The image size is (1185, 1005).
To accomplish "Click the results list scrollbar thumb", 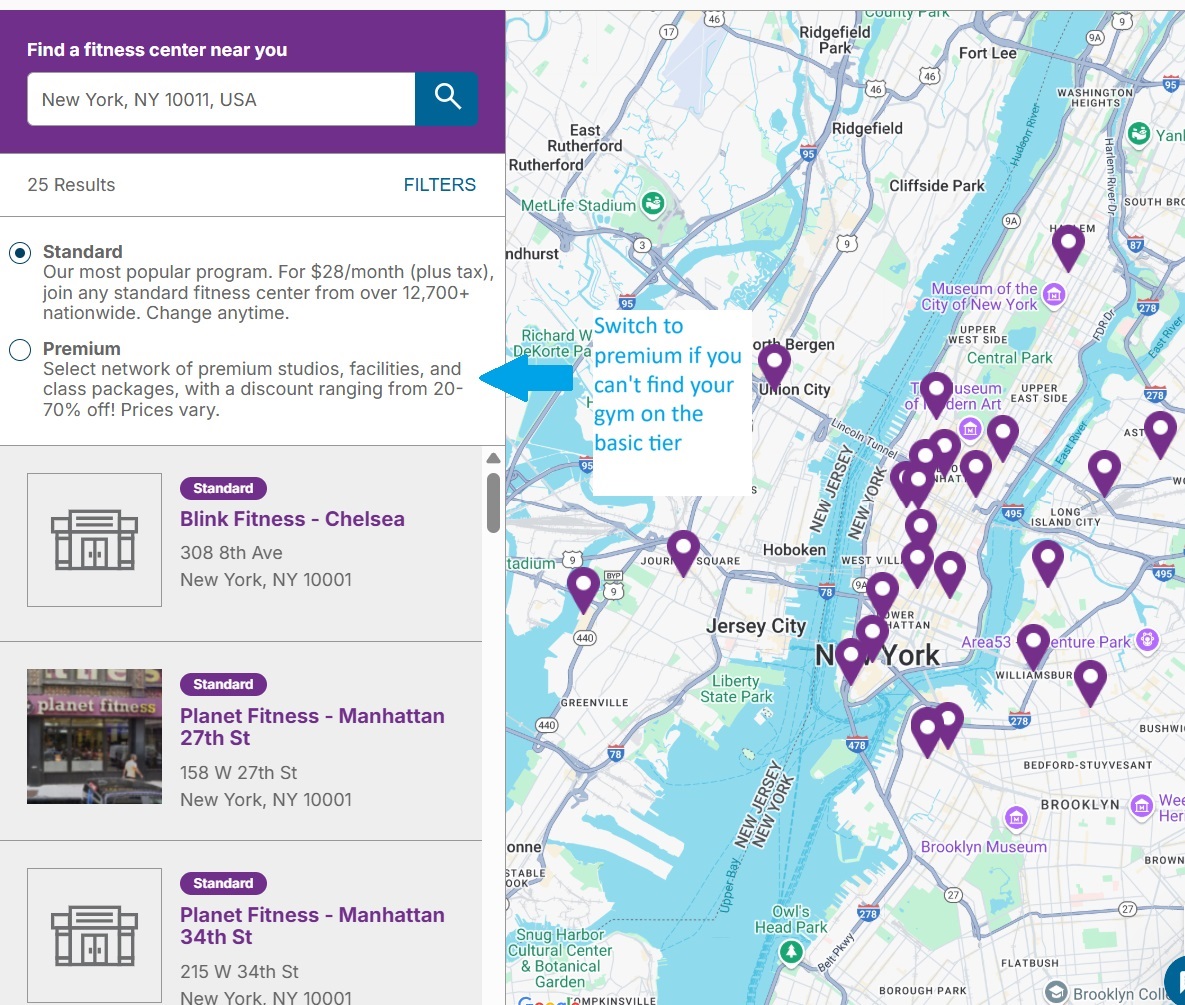I will pos(493,502).
